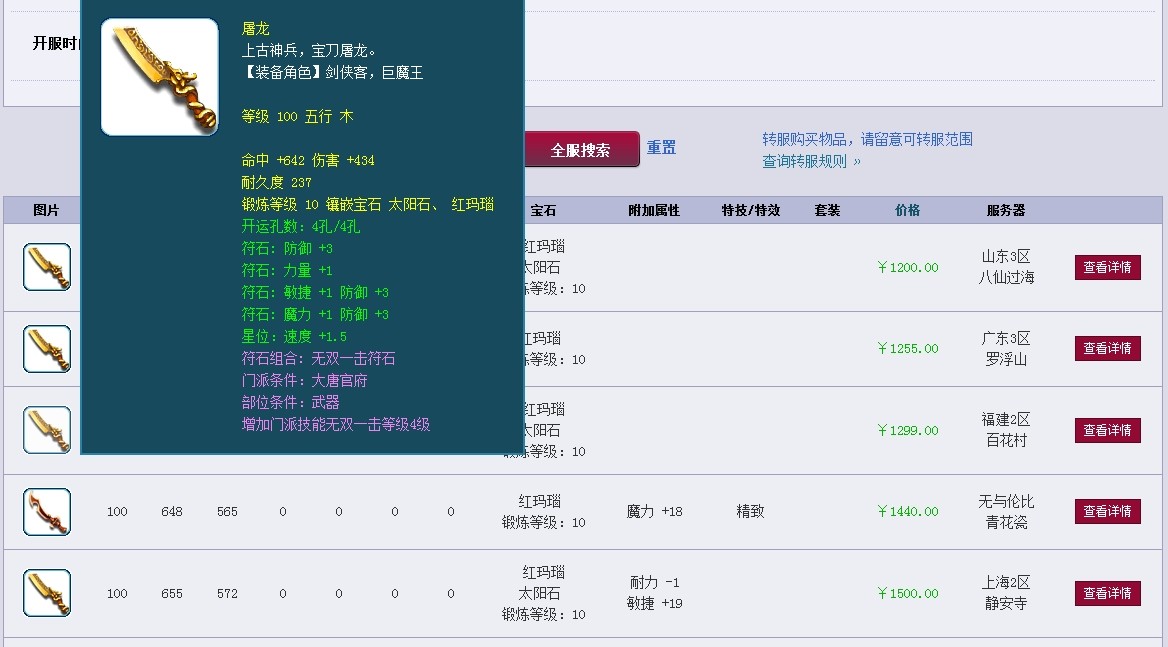Screen dimensions: 1168x647
Task: Click the red weapon icon priced ¥1440.00
Action: coord(47,512)
